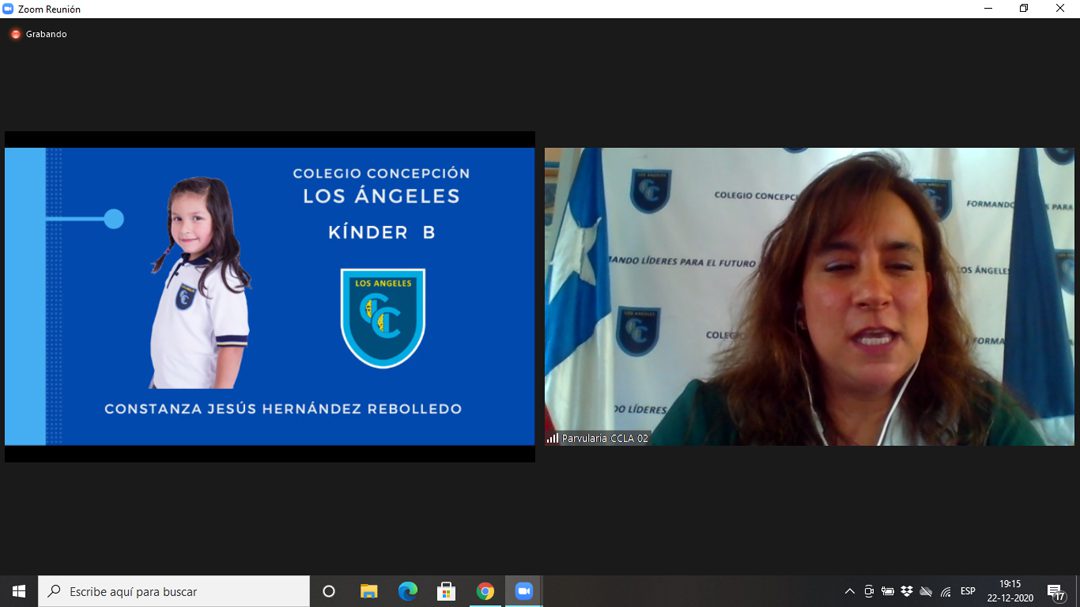Image resolution: width=1080 pixels, height=607 pixels.
Task: Open the notification center with 17 alerts
Action: pos(1056,591)
